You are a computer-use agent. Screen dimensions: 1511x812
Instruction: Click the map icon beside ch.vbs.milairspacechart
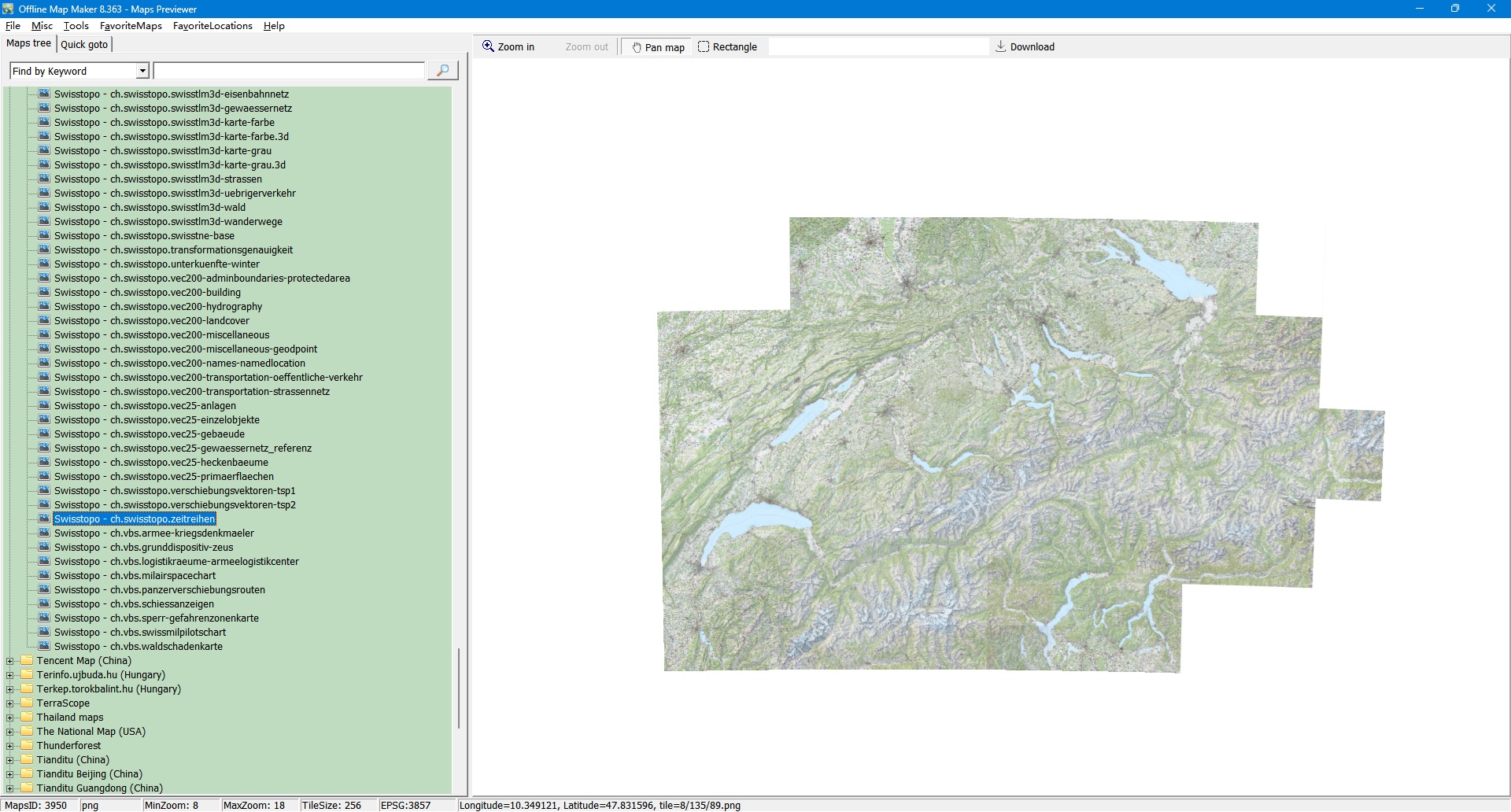[x=44, y=575]
